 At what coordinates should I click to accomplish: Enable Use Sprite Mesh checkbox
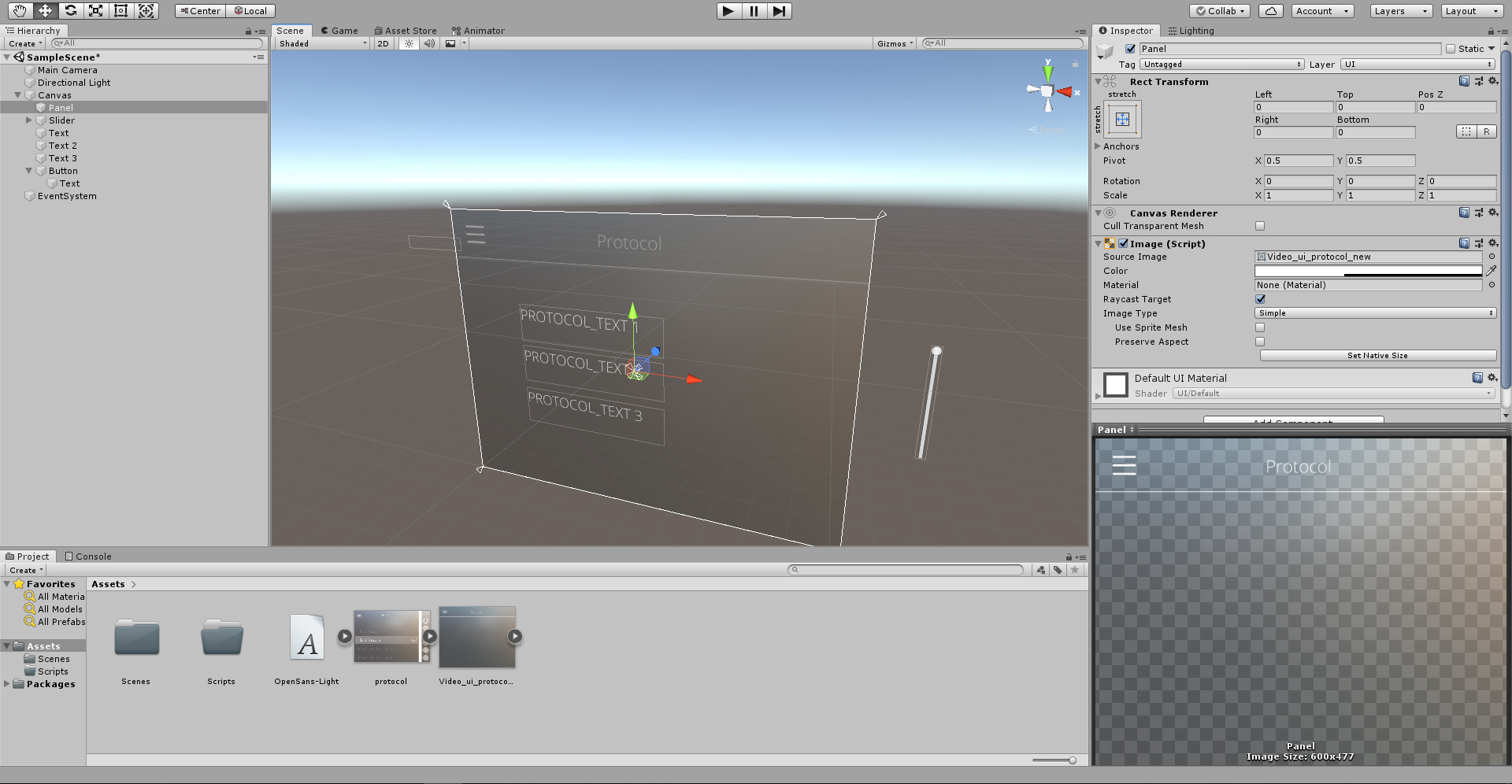pyautogui.click(x=1260, y=327)
